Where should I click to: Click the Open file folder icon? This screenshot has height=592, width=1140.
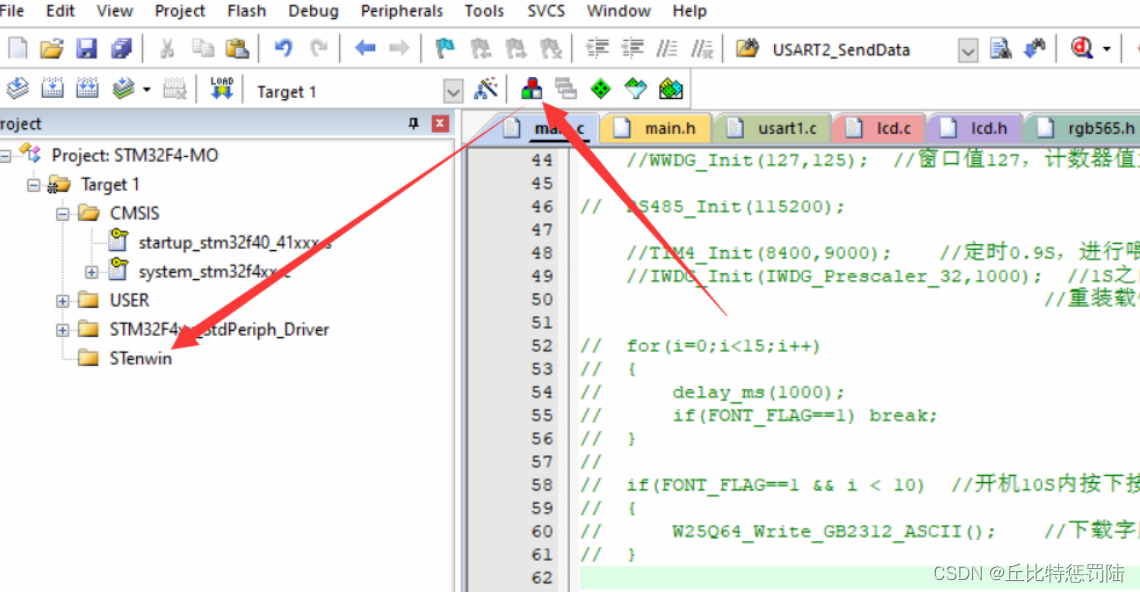click(x=52, y=49)
